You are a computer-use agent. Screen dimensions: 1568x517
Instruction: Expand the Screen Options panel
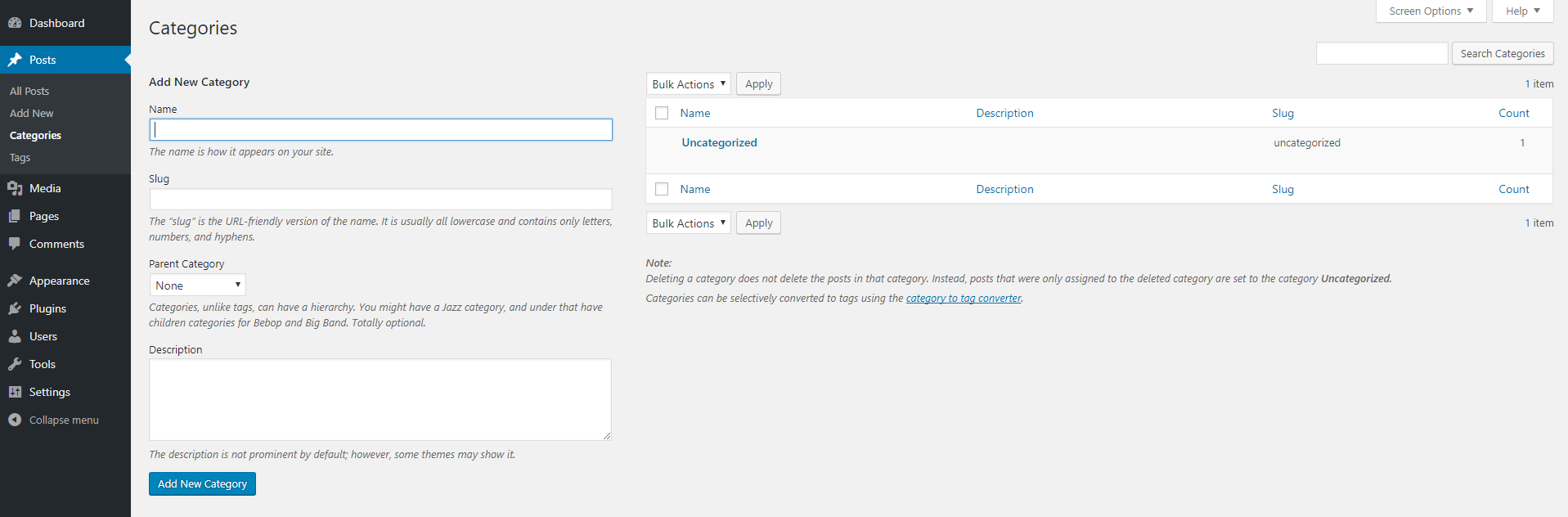[1430, 11]
